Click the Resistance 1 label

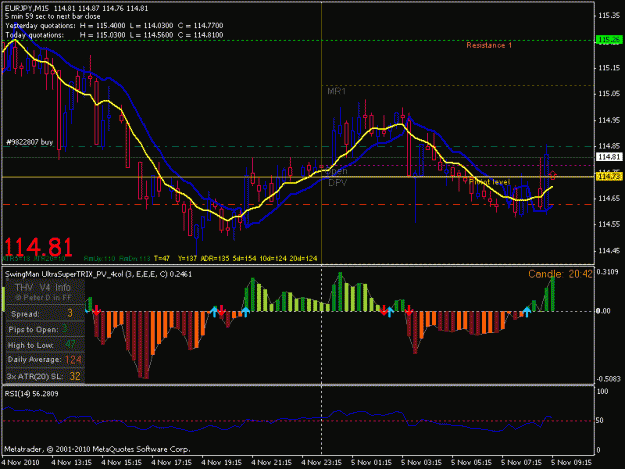489,45
